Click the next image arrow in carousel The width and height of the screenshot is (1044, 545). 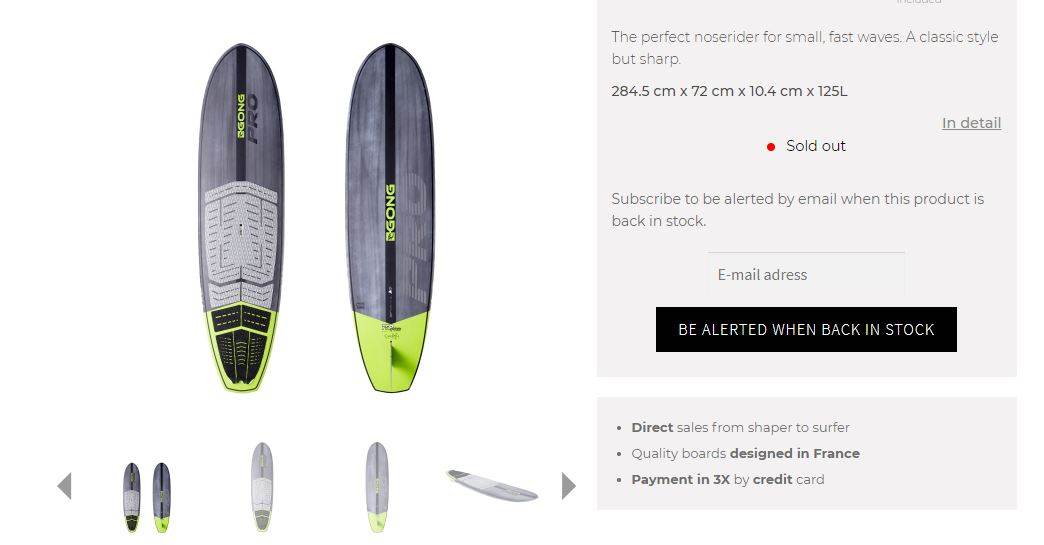pos(569,486)
